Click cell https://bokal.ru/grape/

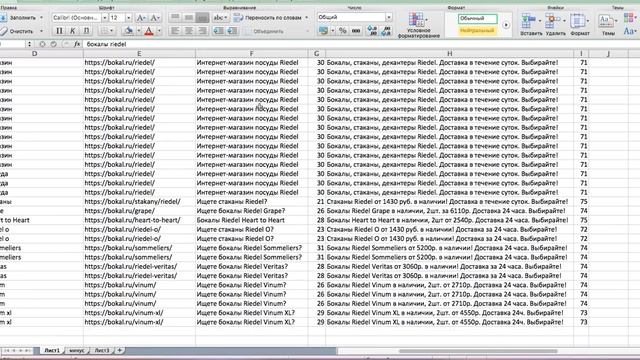point(139,211)
